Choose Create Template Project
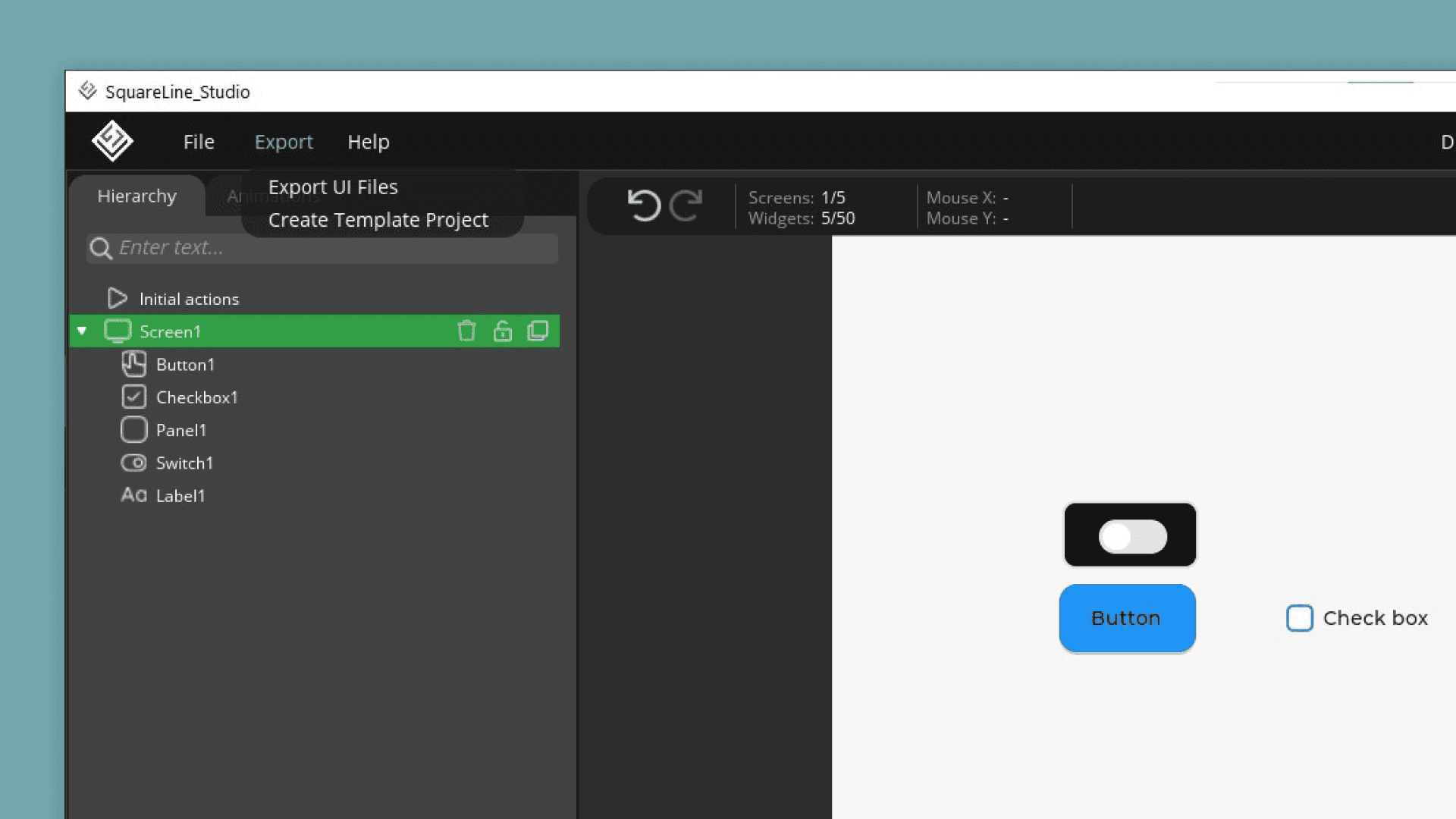Screen dimensions: 1456x819 (378, 220)
